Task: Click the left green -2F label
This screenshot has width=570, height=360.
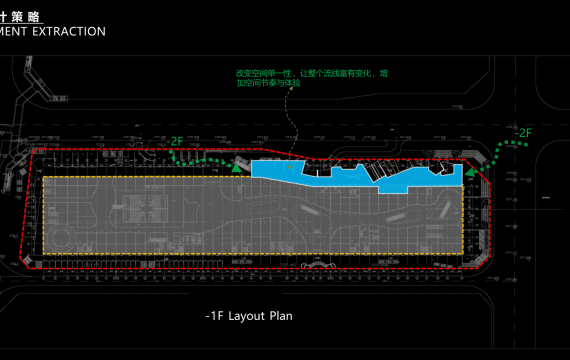Action: click(175, 141)
